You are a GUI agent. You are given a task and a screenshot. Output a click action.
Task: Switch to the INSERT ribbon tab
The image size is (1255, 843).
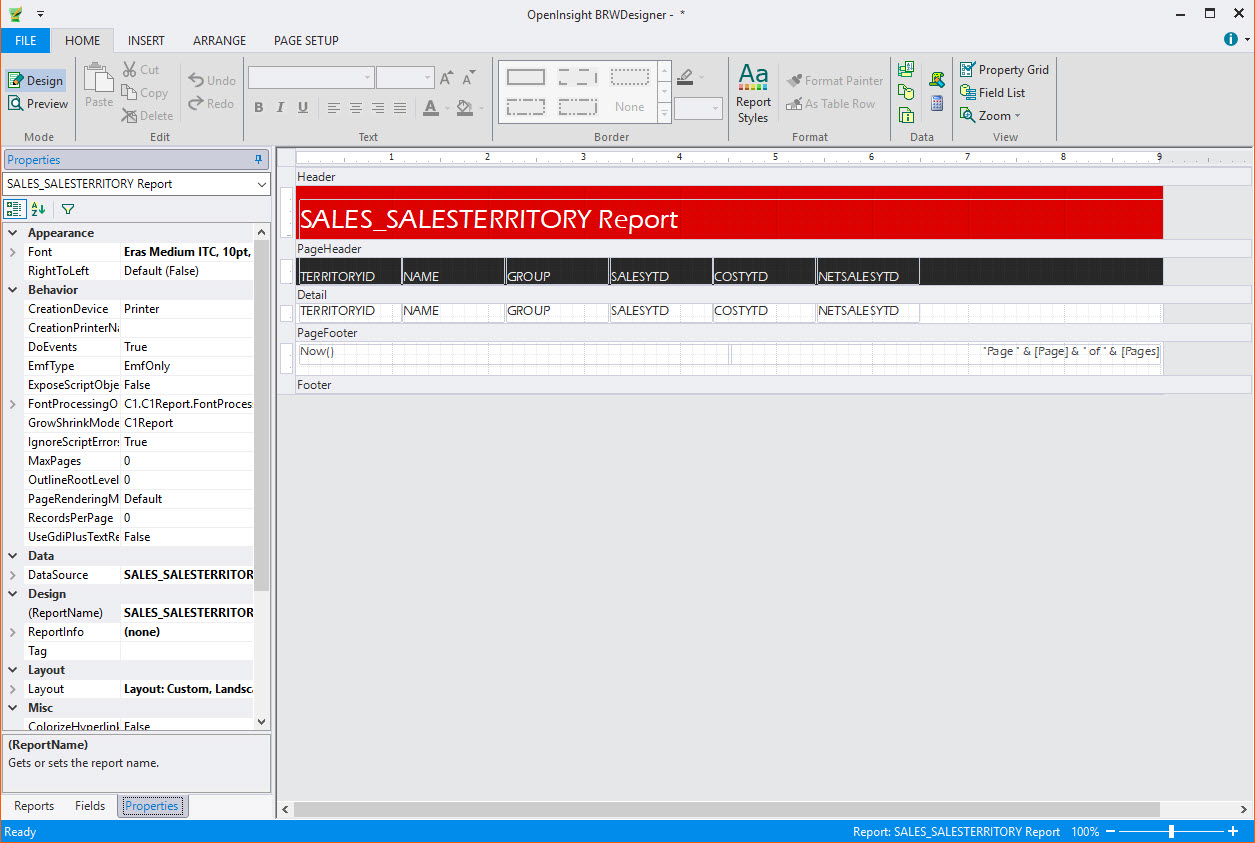click(146, 41)
